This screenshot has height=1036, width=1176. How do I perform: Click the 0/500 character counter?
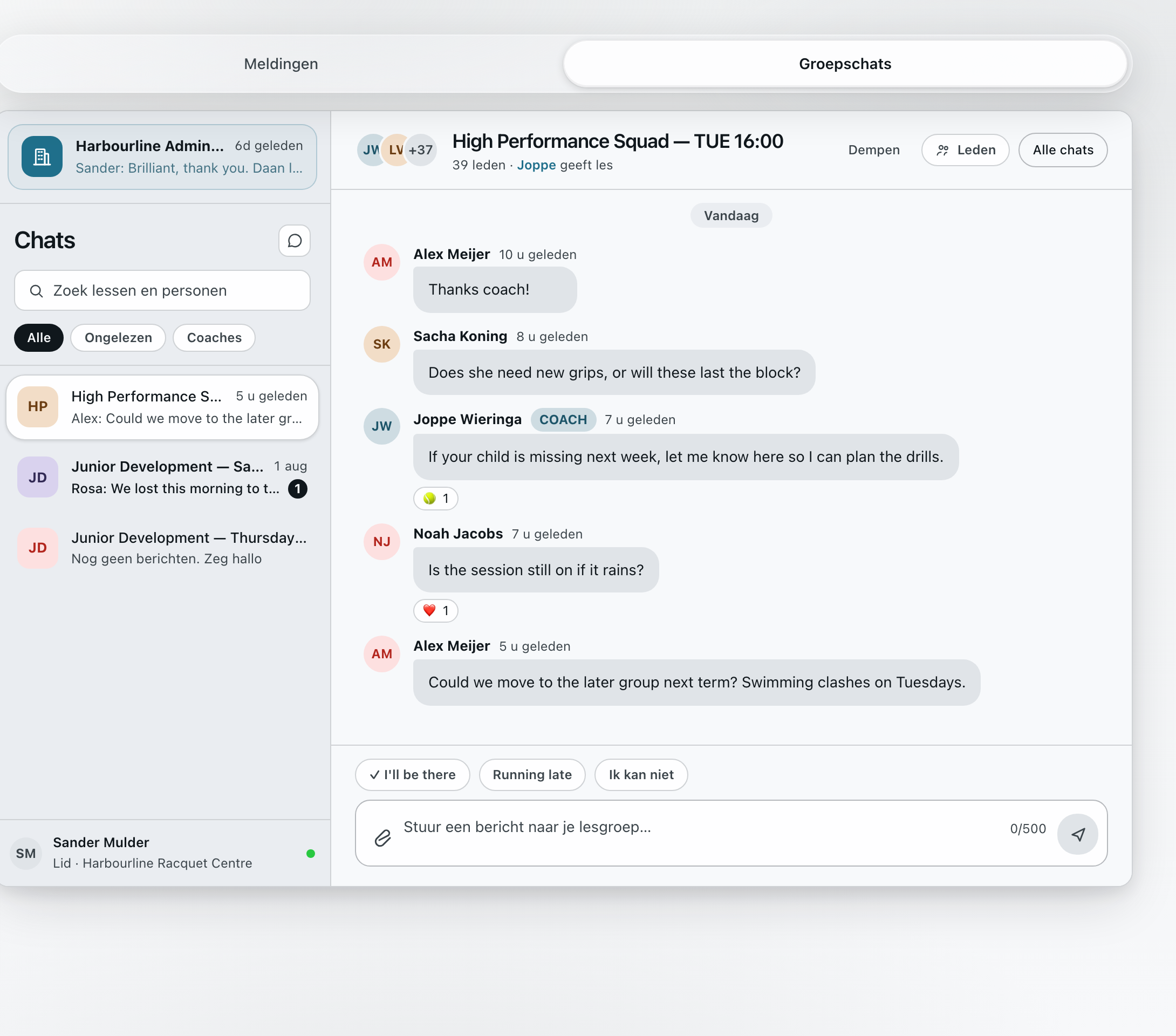(1028, 829)
